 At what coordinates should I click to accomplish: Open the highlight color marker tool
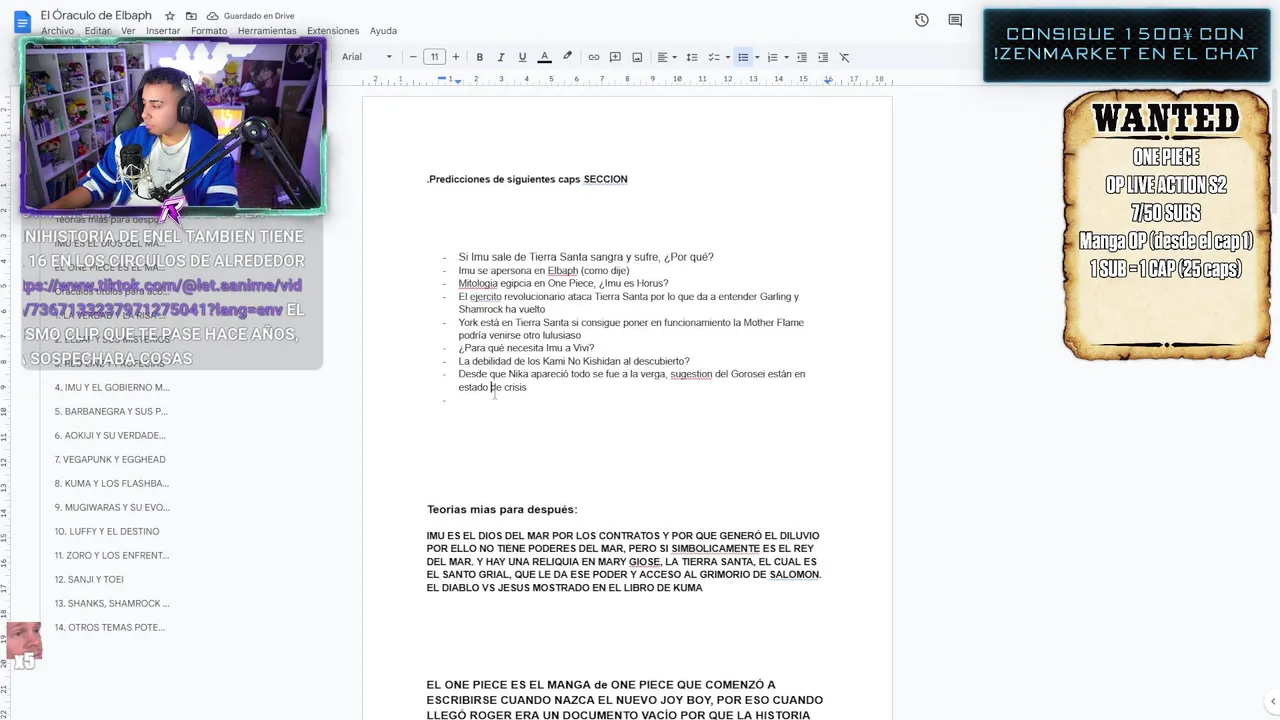(567, 57)
